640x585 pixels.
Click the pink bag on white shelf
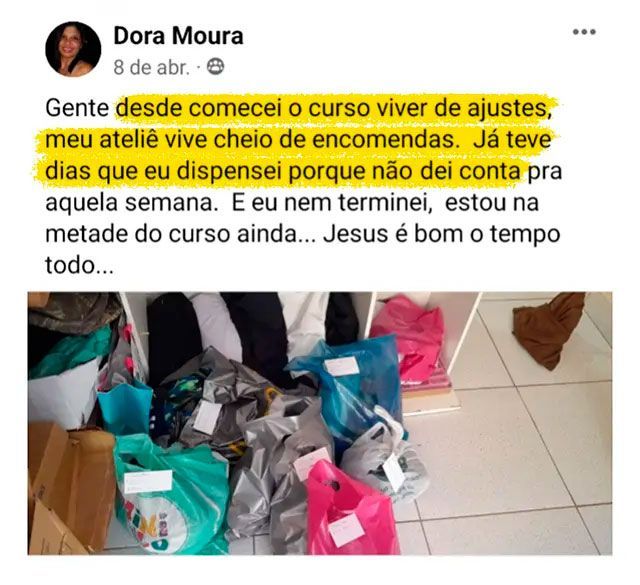point(409,339)
